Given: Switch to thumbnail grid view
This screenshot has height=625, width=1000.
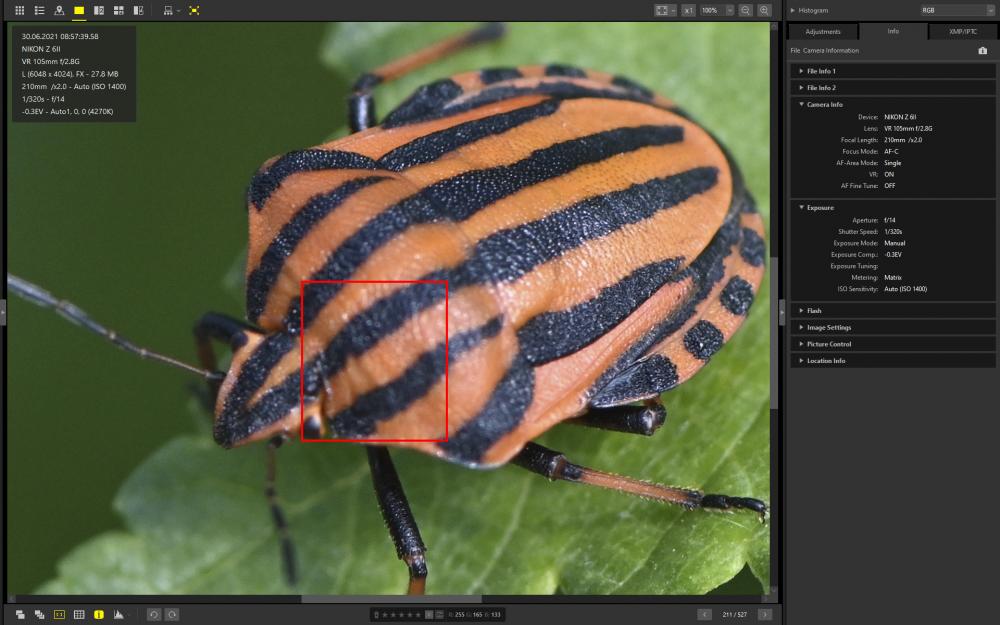Looking at the screenshot, I should (x=20, y=10).
